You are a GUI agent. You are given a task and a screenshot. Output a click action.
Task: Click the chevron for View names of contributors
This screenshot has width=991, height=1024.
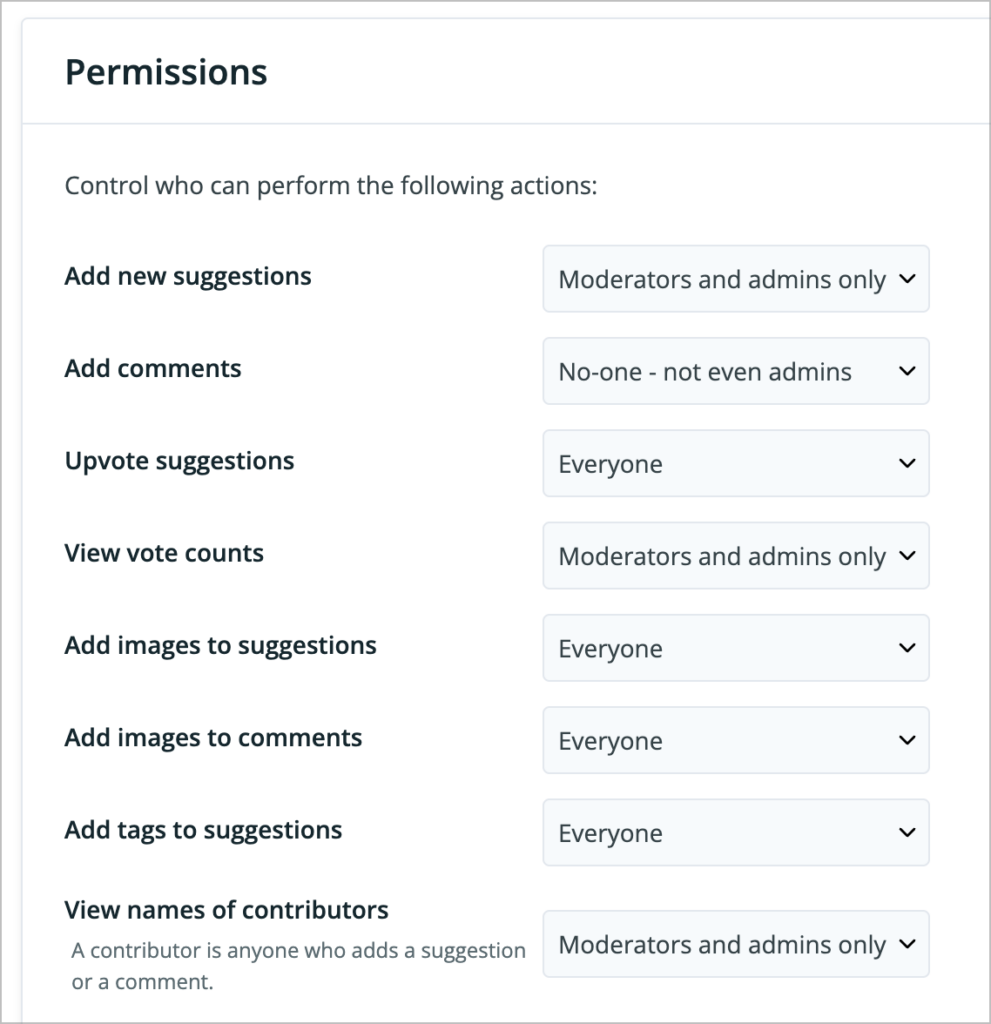[907, 944]
